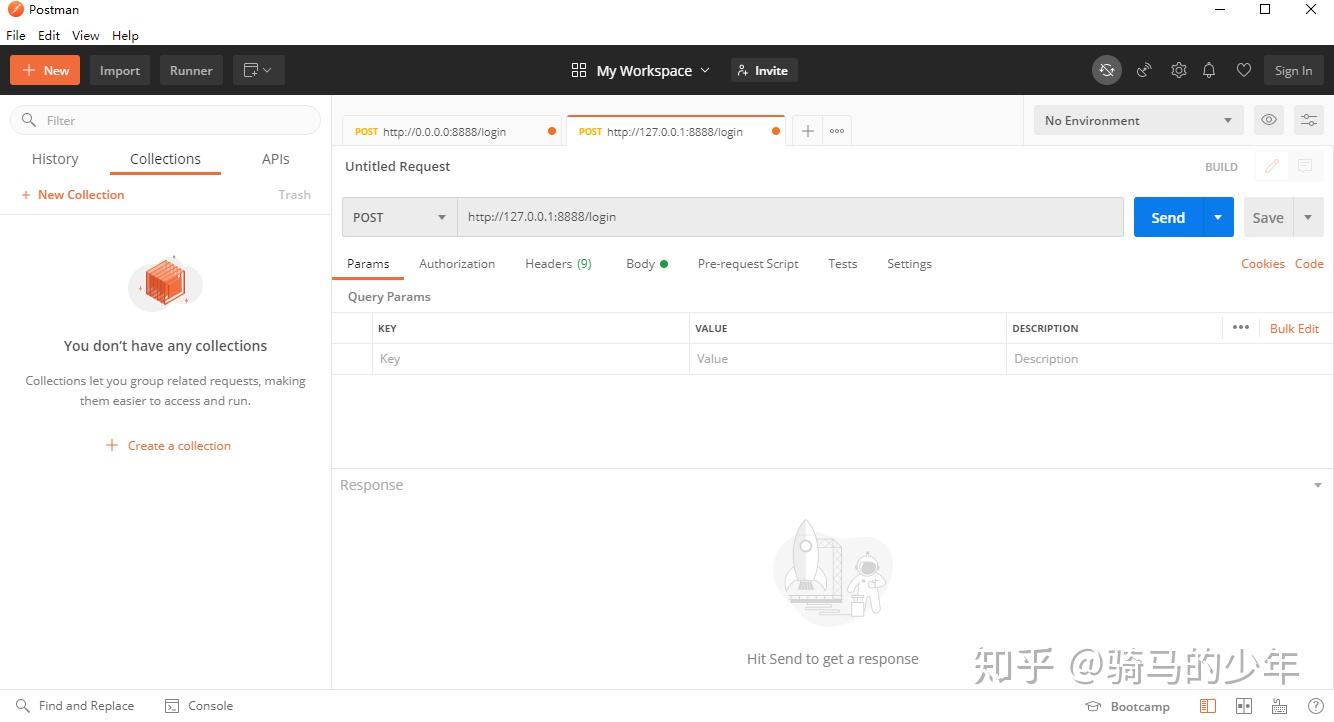Open settings via the gear icon
This screenshot has height=722, width=1334.
1179,70
